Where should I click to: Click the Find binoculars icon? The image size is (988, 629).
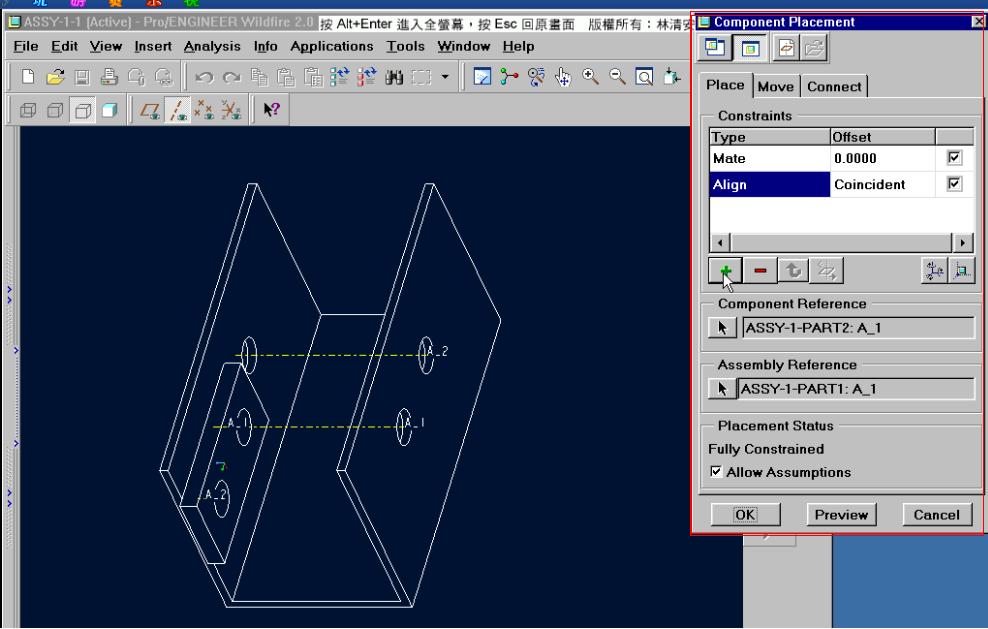click(x=394, y=77)
